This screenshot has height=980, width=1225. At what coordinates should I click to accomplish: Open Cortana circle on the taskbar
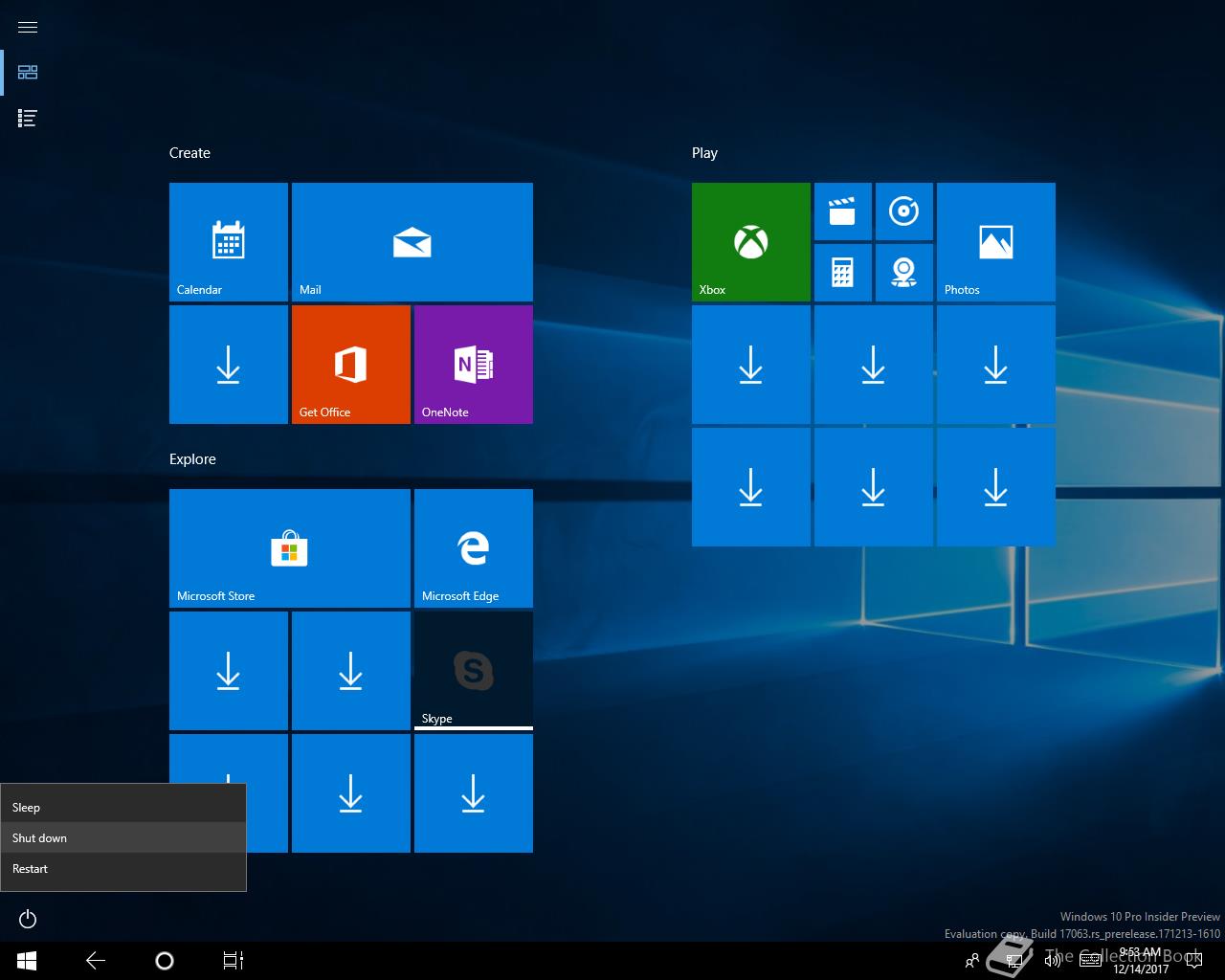(x=165, y=961)
